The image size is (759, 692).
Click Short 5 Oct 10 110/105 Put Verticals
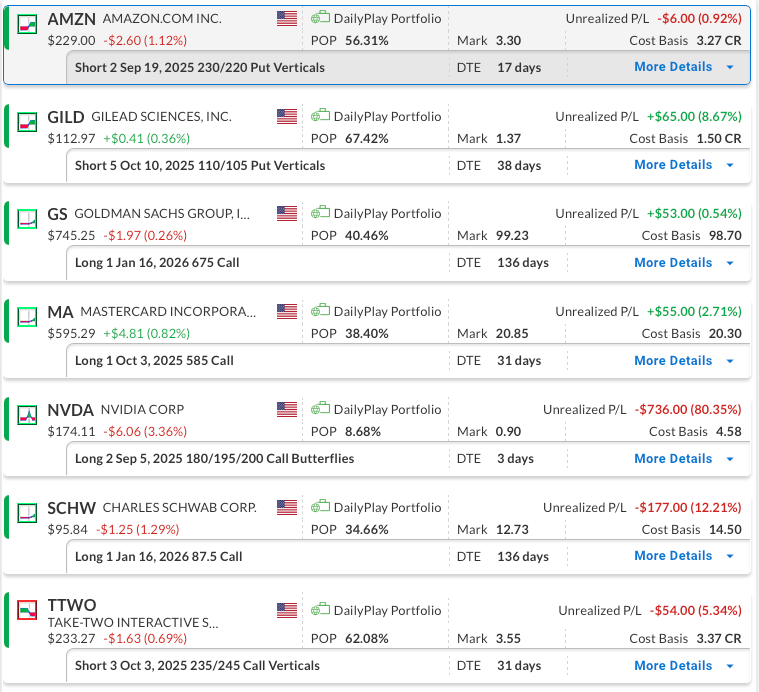click(200, 165)
